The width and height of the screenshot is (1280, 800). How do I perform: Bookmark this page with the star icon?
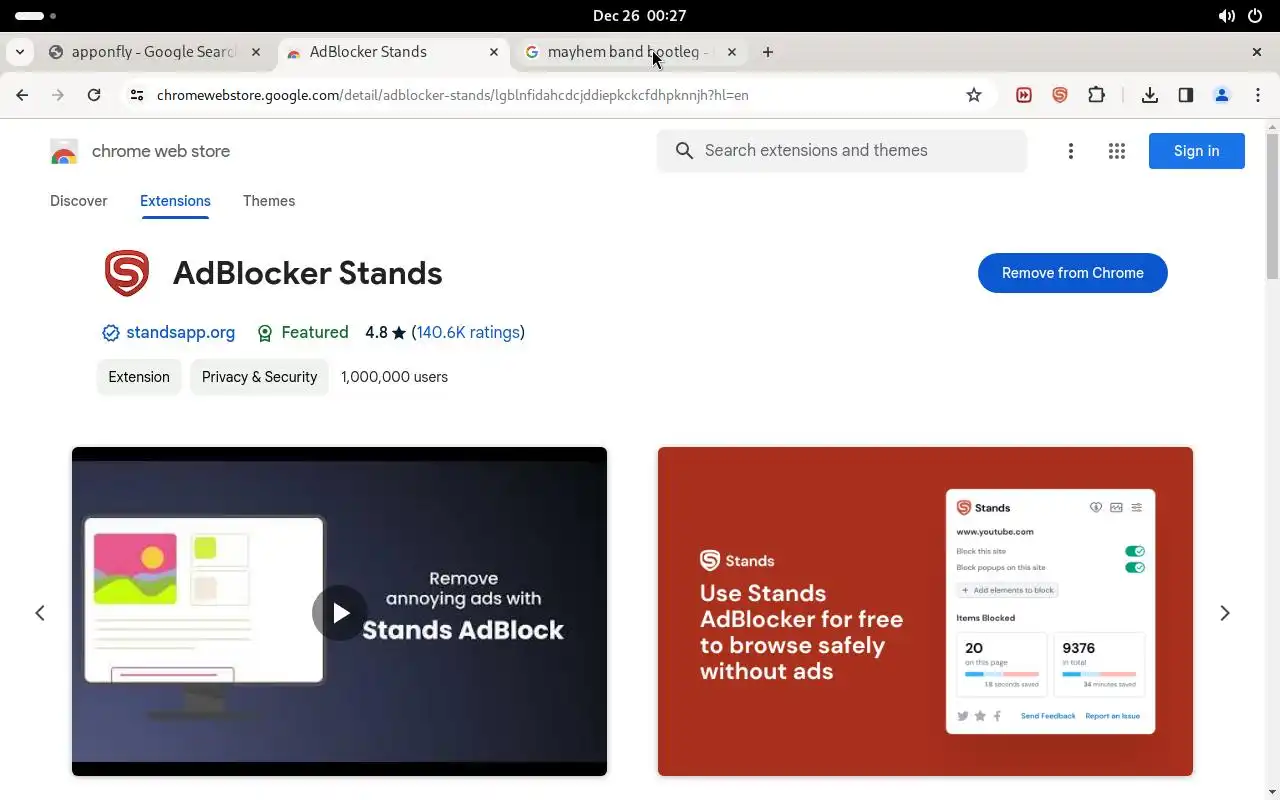(974, 95)
